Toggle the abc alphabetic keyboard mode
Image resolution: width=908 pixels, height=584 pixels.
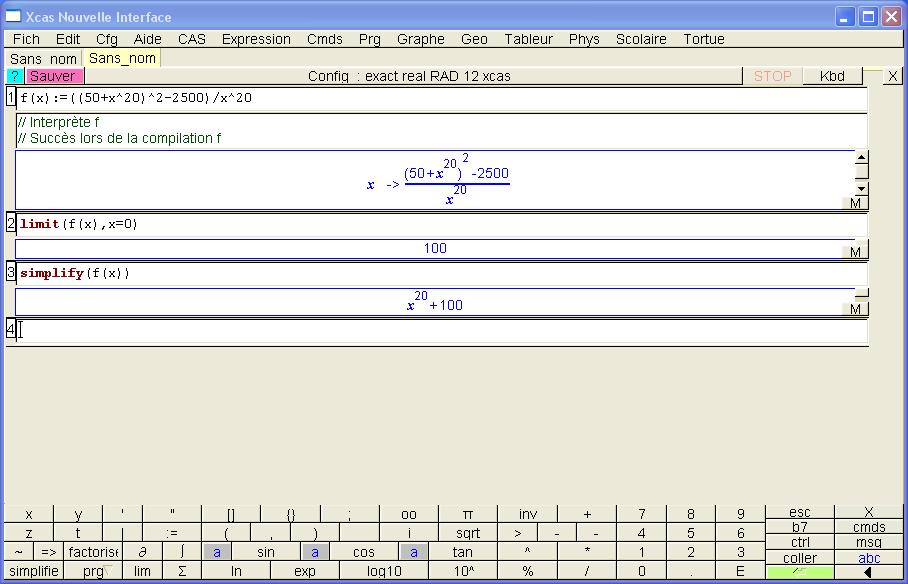869,558
